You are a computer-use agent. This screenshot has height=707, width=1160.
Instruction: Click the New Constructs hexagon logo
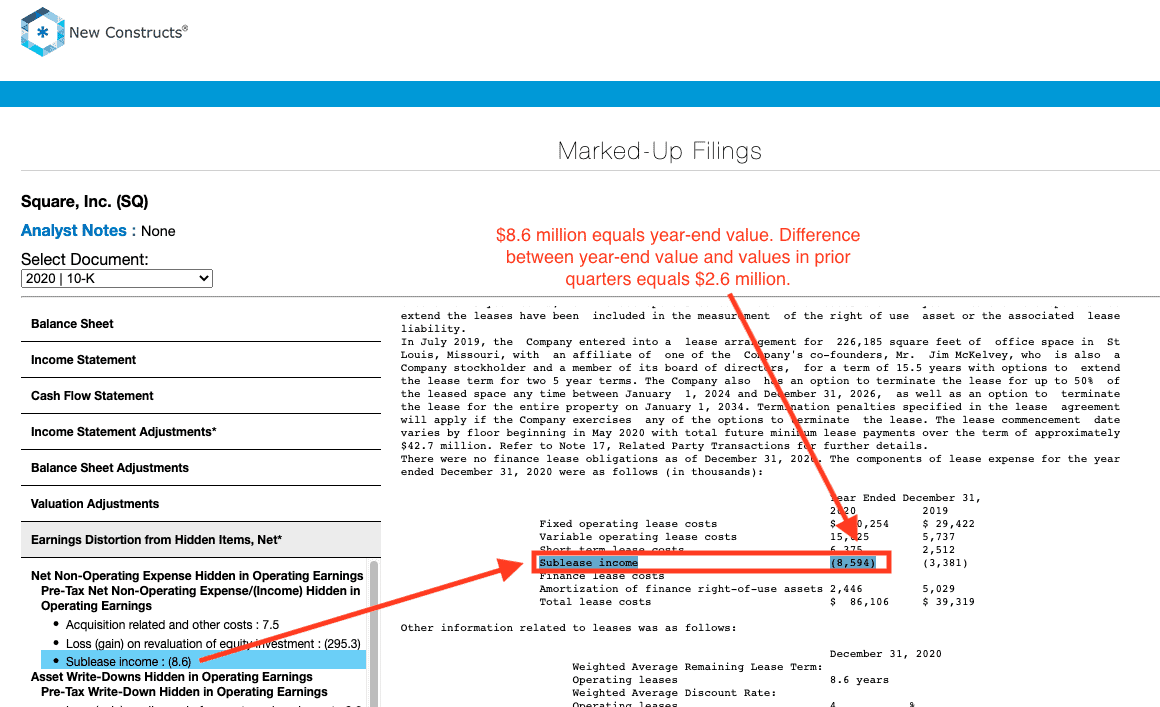click(42, 32)
